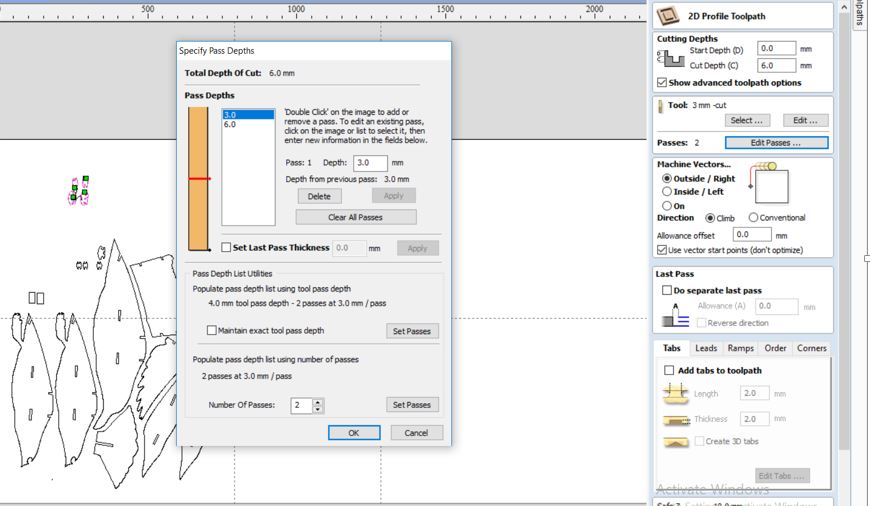
Task: Click Set Passes for number of passes
Action: click(x=412, y=405)
